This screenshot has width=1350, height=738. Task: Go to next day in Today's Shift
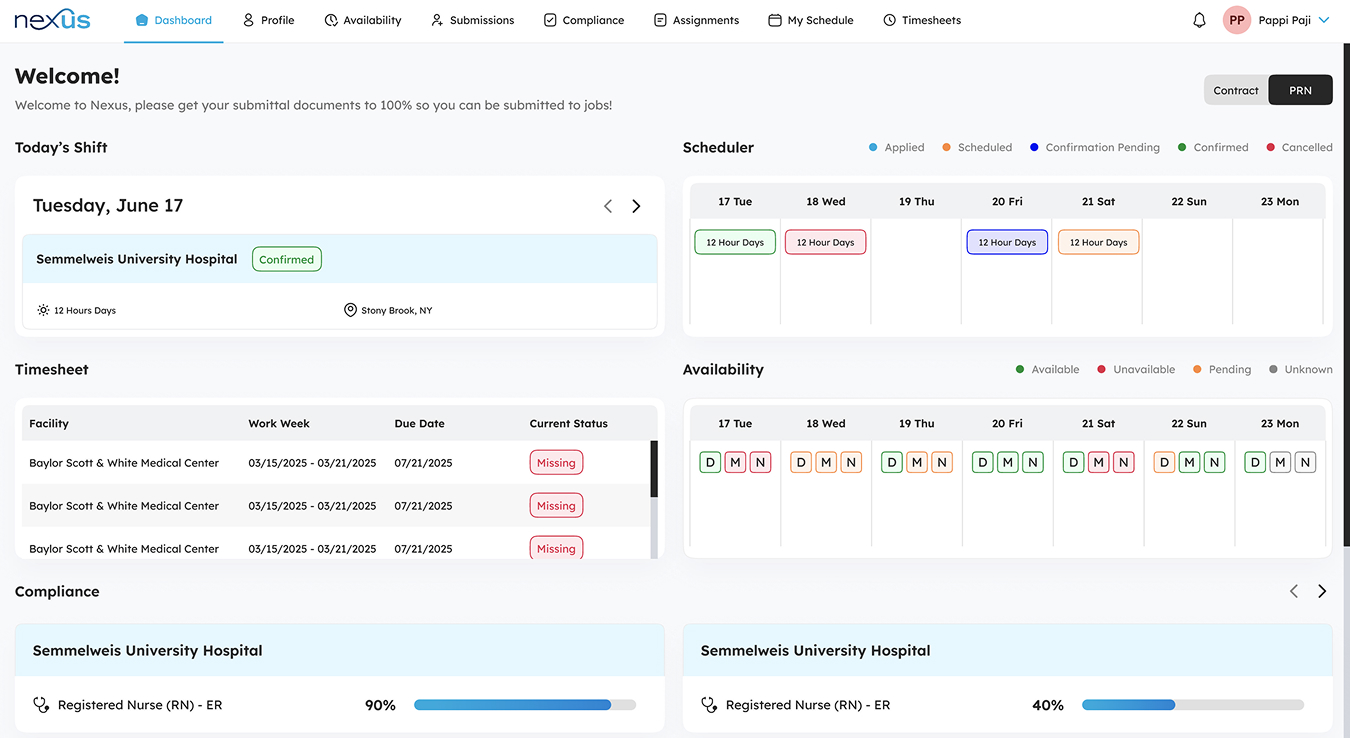pyautogui.click(x=636, y=206)
